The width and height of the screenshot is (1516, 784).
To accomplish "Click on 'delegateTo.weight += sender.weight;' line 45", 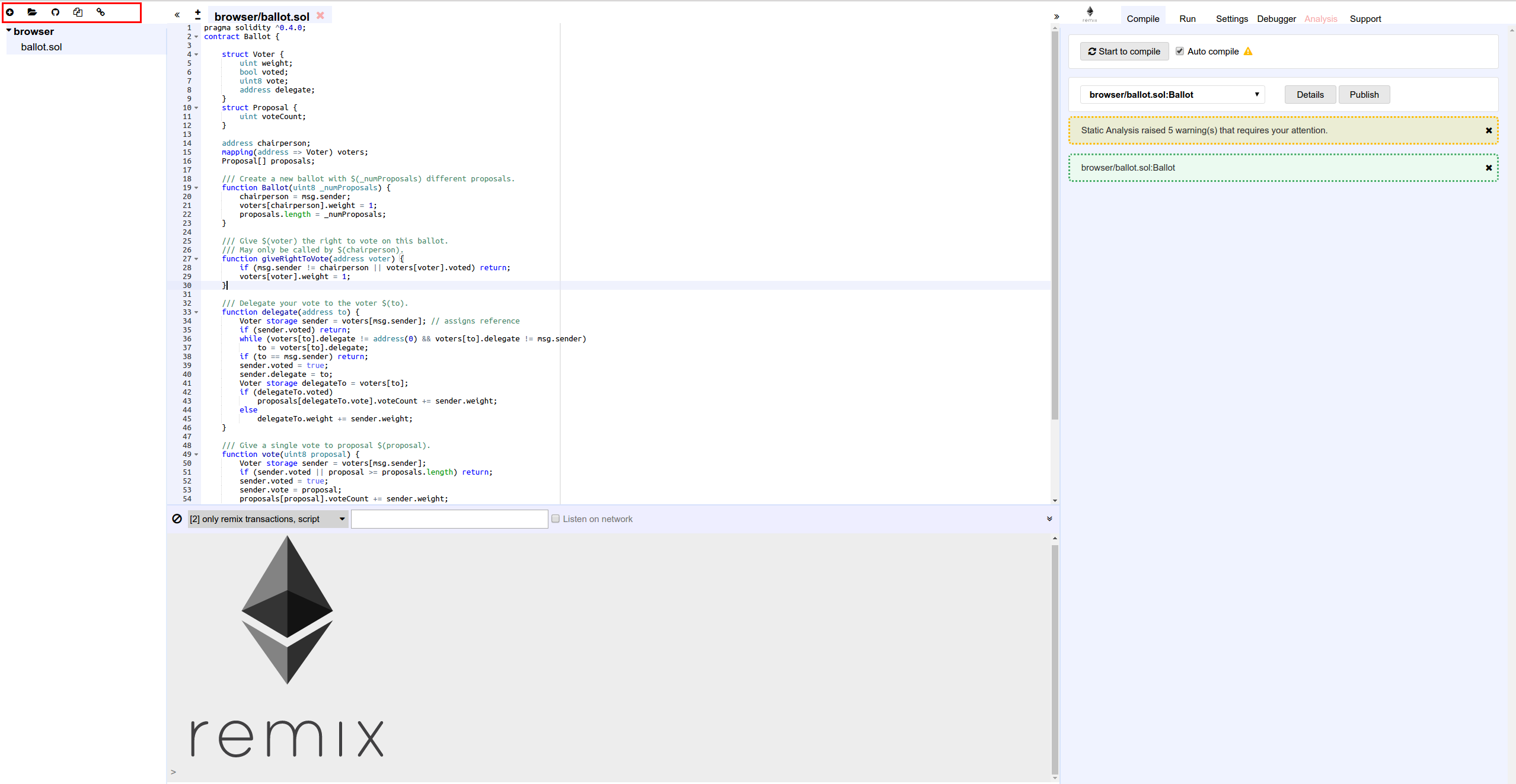I will (x=334, y=419).
